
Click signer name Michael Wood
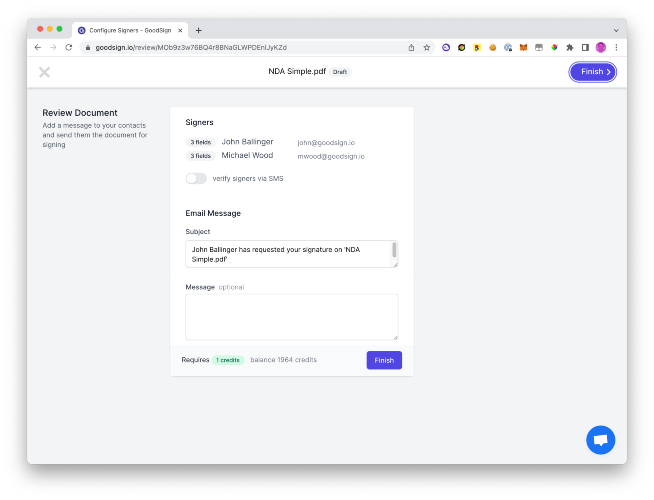pos(247,155)
